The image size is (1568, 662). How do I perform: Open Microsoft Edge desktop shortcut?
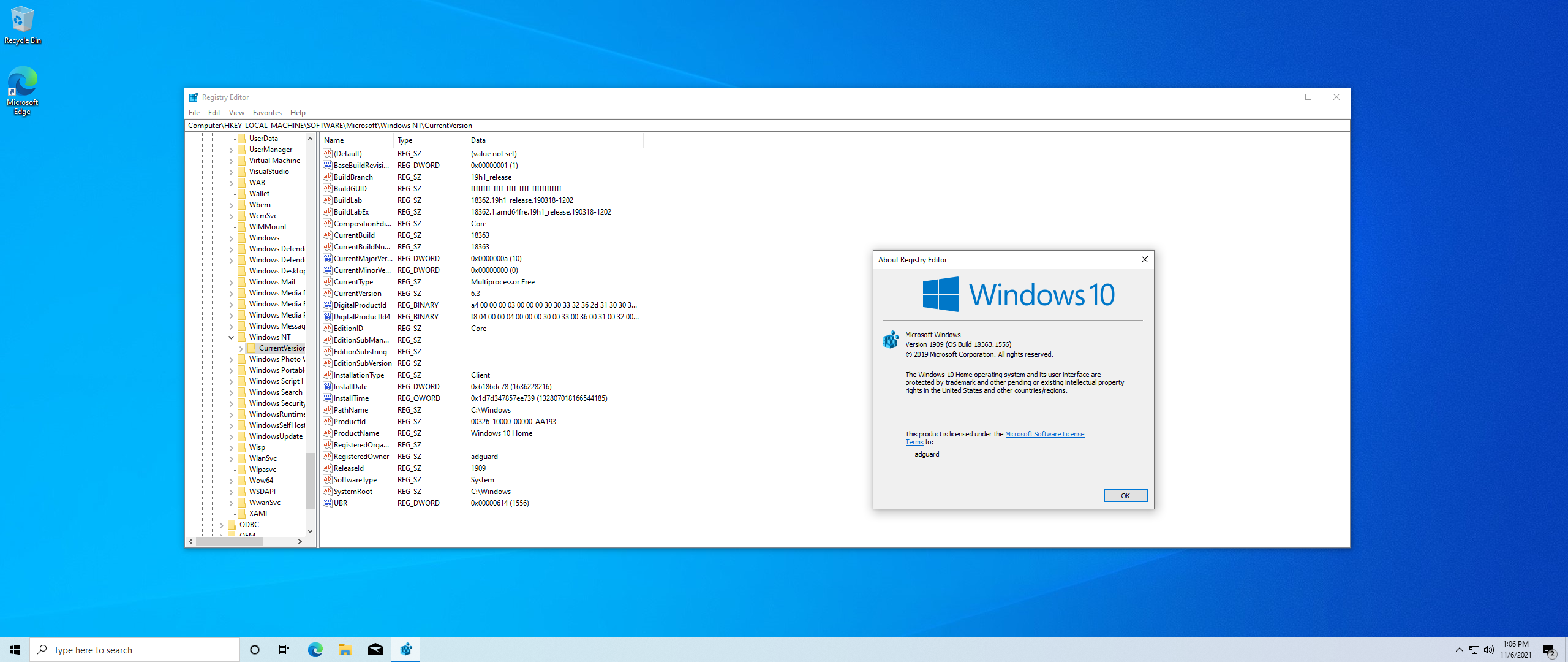coord(22,91)
